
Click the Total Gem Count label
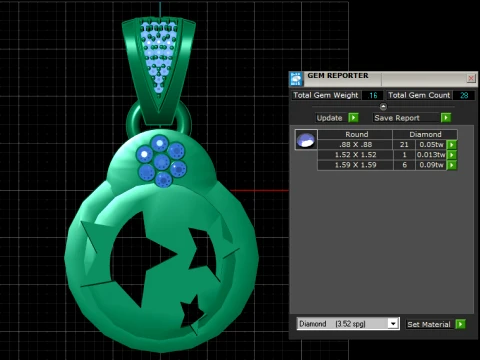(419, 95)
